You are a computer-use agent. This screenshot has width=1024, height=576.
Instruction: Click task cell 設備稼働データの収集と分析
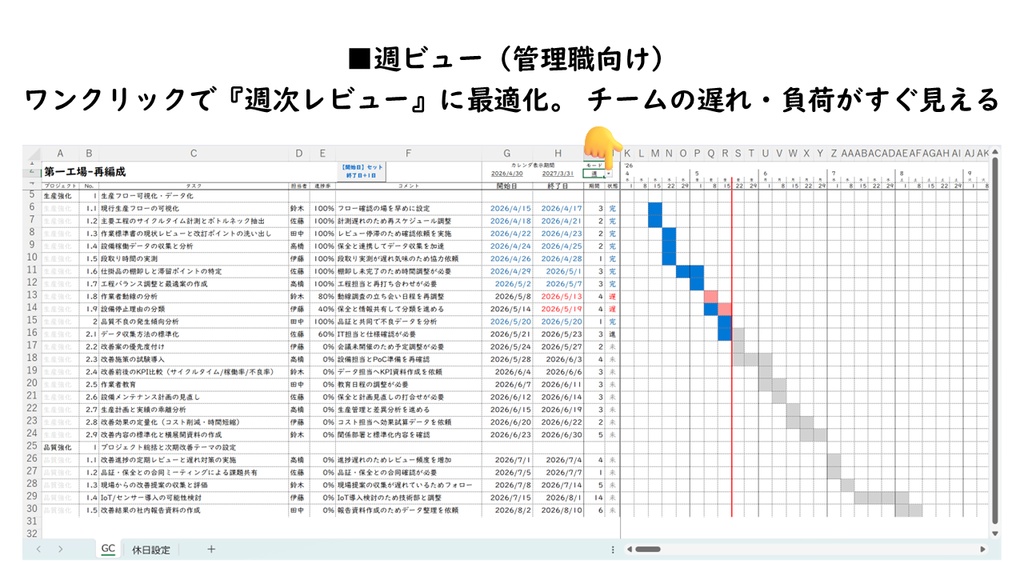tap(193, 246)
